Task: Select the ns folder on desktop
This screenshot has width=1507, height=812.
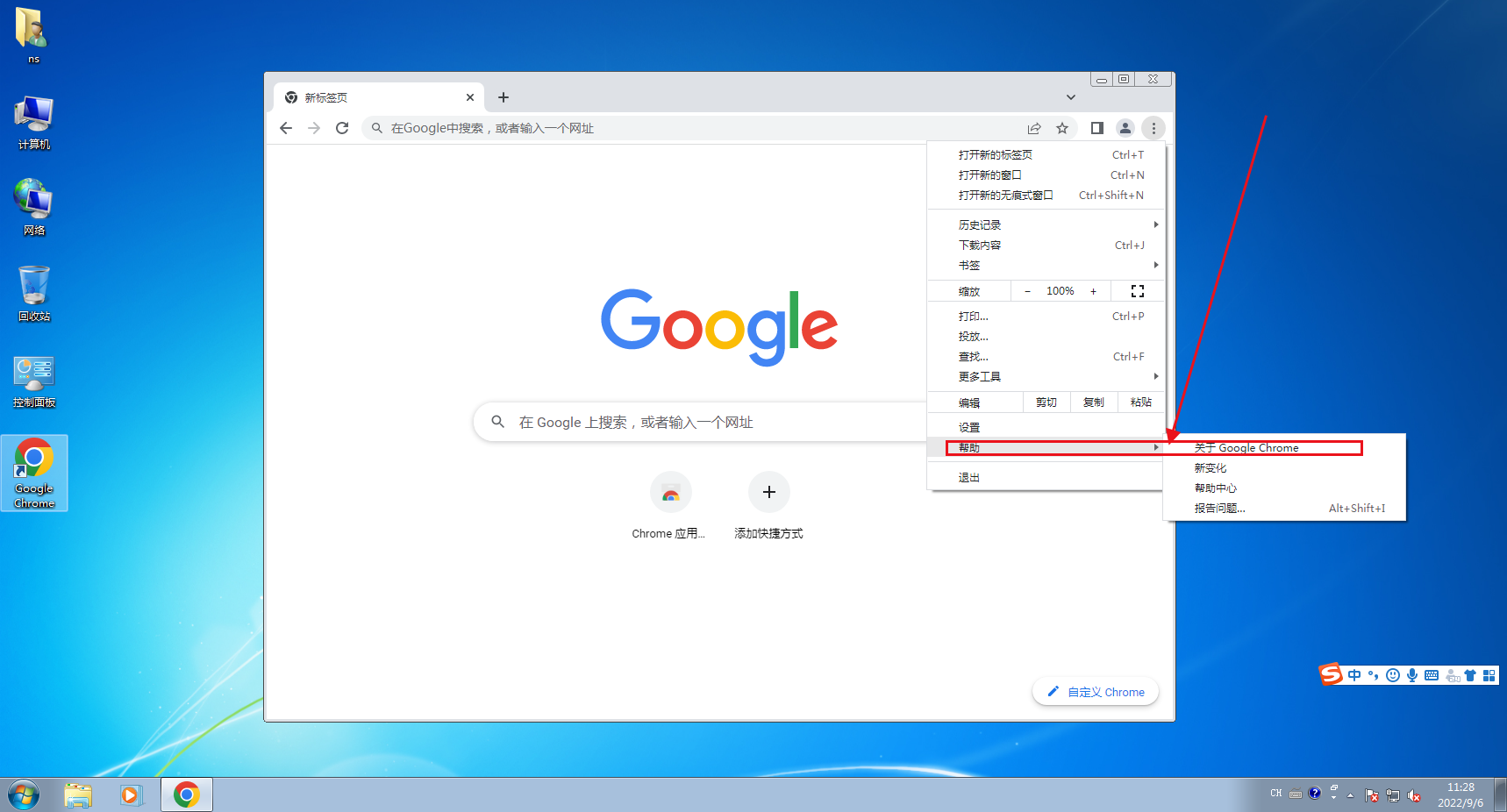Action: pyautogui.click(x=33, y=36)
